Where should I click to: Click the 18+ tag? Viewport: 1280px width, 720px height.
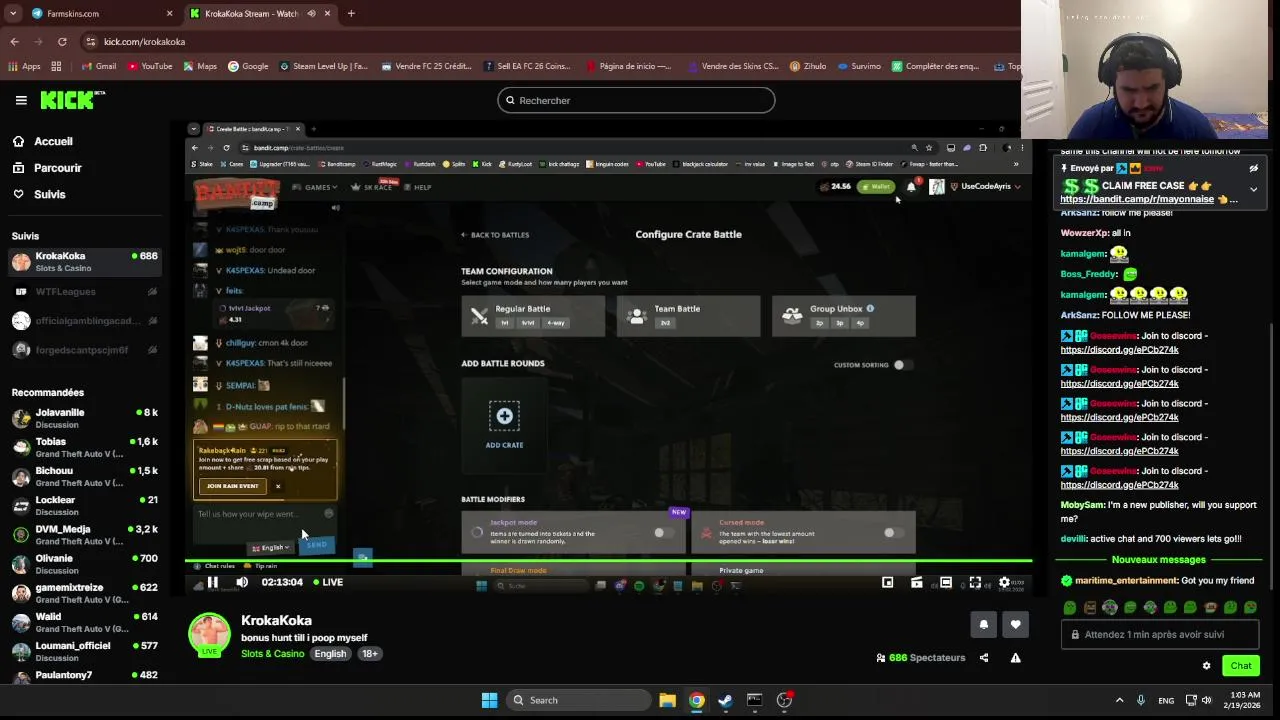370,654
